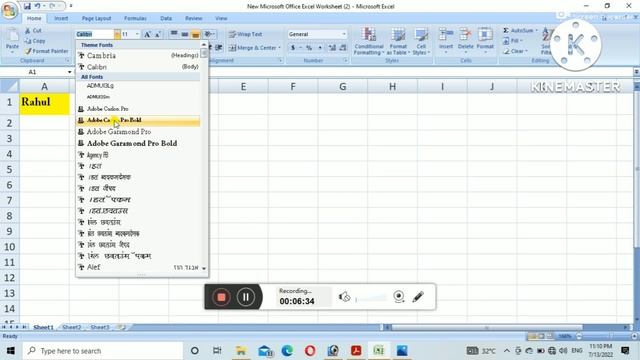Click the Top Align icon
The image size is (640, 360).
coord(174,34)
